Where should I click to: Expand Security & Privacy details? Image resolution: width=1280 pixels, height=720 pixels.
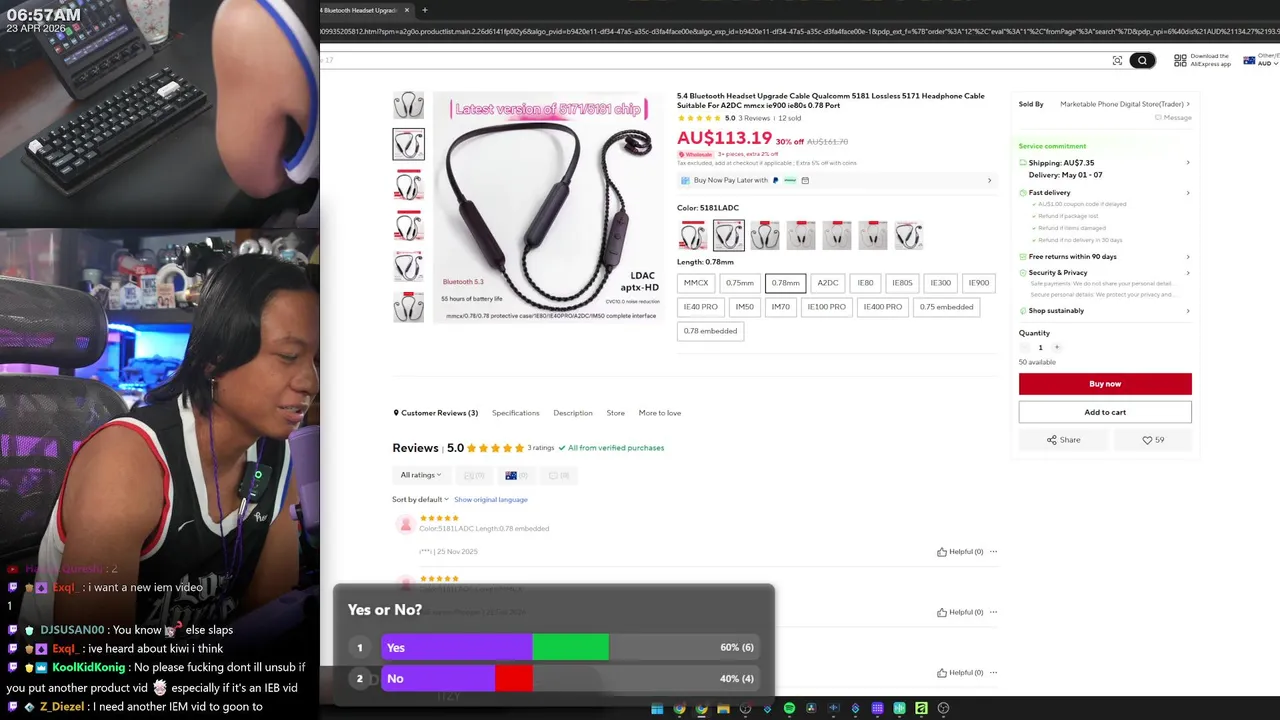(1188, 273)
